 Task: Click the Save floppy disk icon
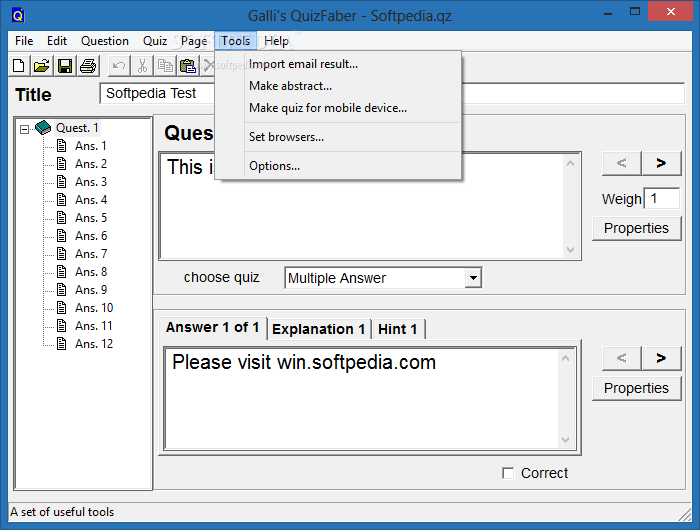click(x=65, y=66)
